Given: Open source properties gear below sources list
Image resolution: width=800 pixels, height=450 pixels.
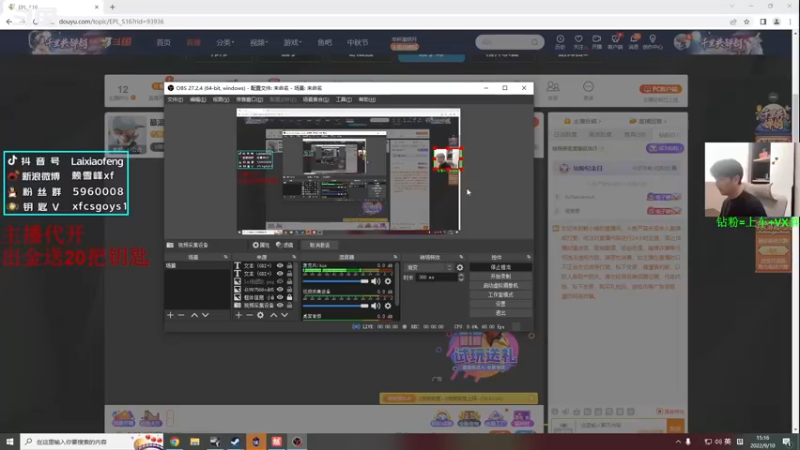Looking at the screenshot, I should pos(261,315).
